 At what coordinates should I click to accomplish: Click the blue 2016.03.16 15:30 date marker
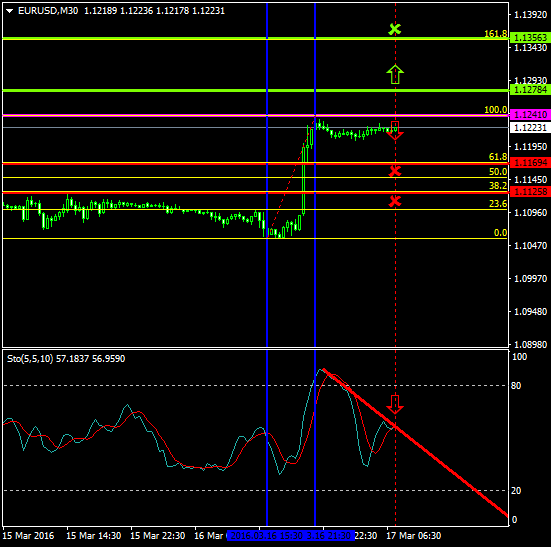click(266, 536)
